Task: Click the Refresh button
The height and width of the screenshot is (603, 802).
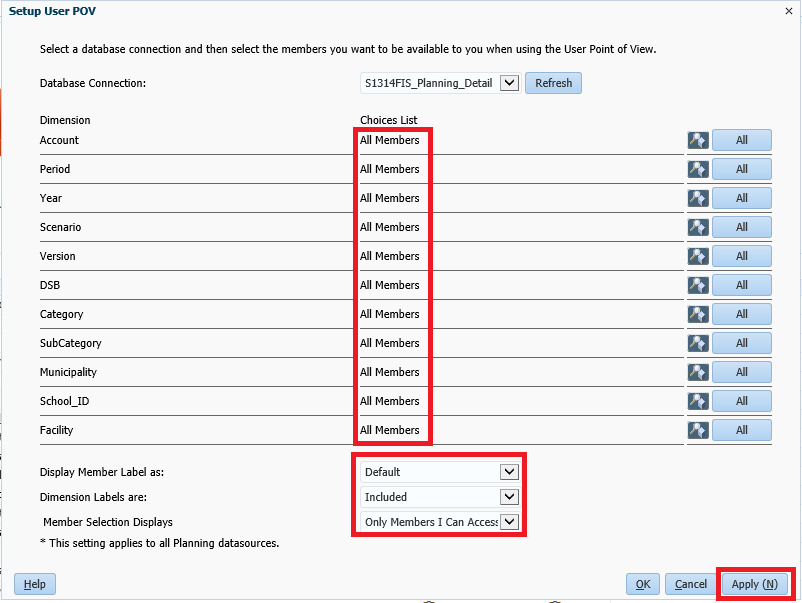Action: [x=553, y=83]
